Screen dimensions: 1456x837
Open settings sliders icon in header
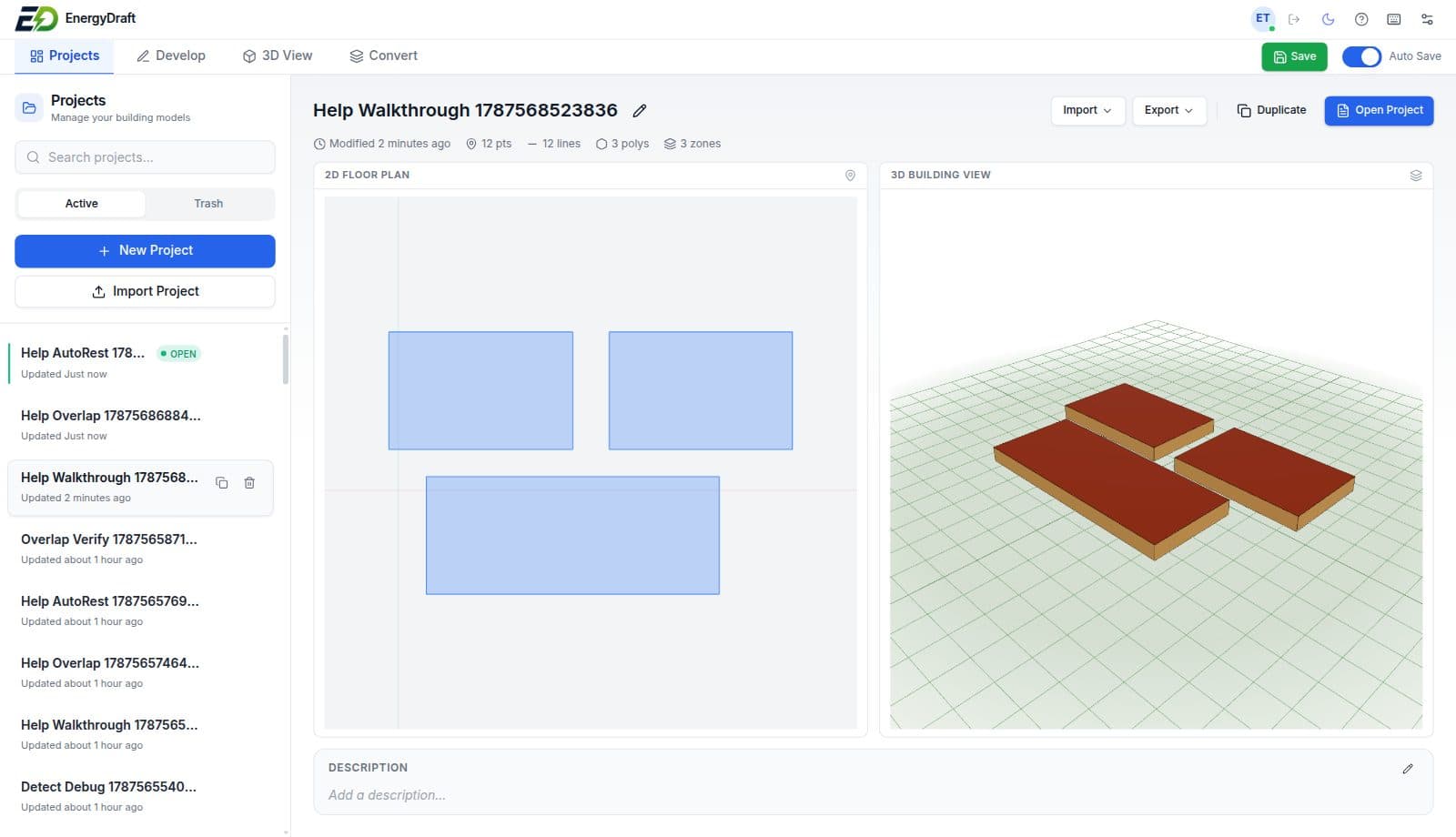click(x=1427, y=19)
